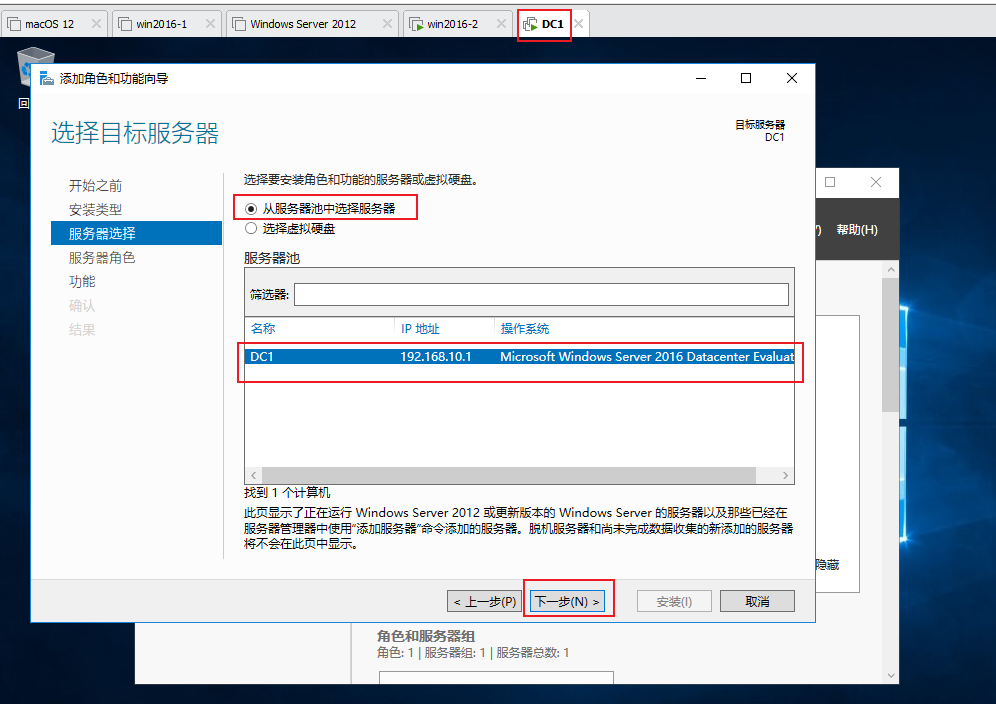
Task: Sort server pool by 名称 column
Action: [x=263, y=328]
